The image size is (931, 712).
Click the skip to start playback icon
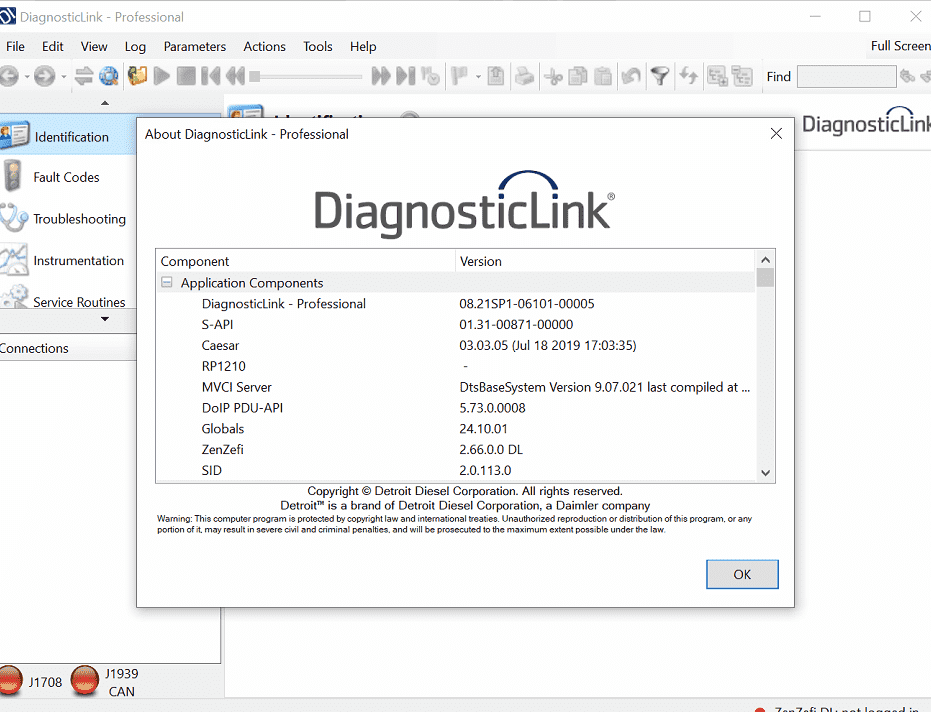pyautogui.click(x=210, y=76)
